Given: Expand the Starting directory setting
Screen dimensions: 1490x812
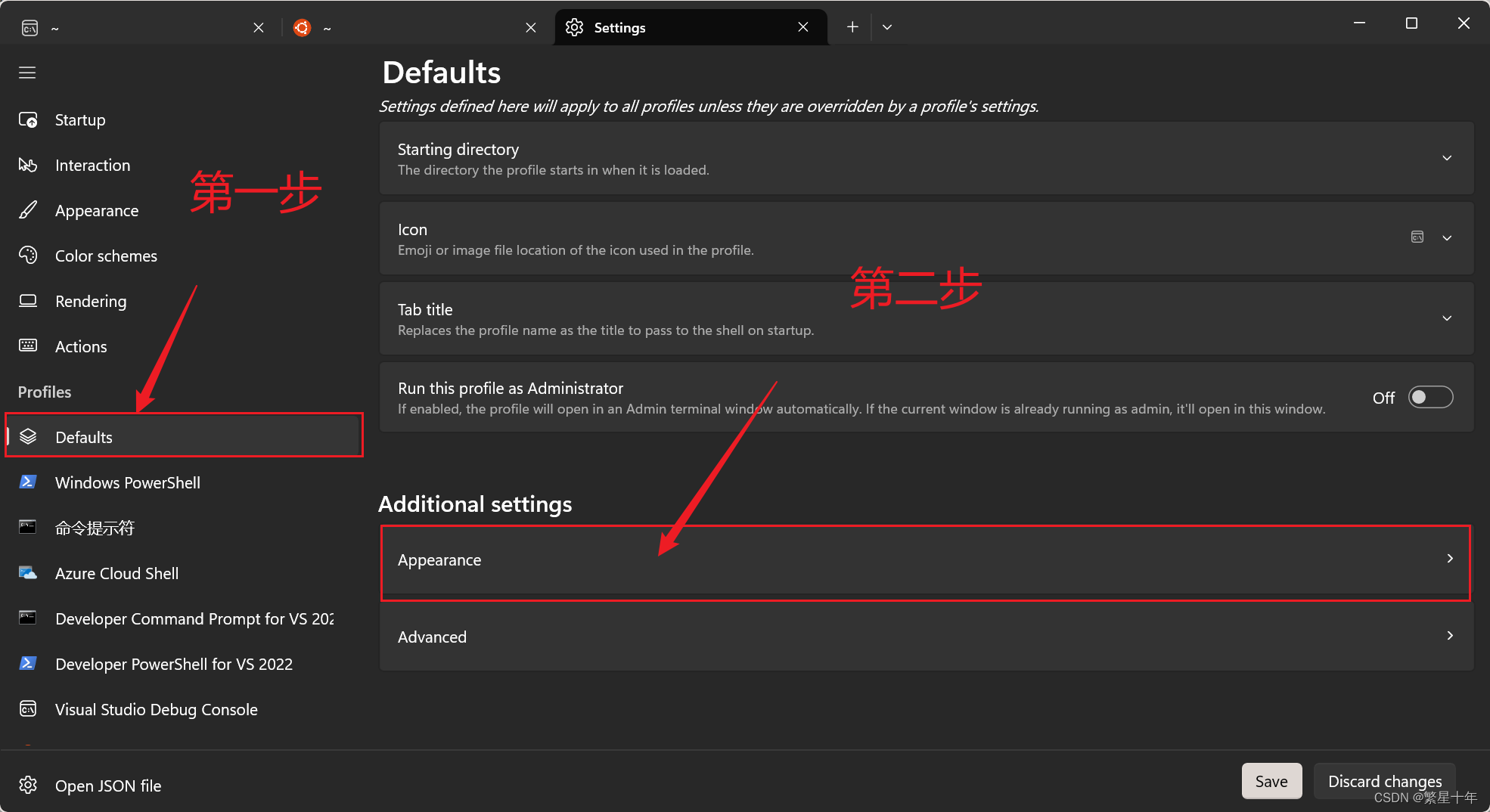Looking at the screenshot, I should point(1447,158).
